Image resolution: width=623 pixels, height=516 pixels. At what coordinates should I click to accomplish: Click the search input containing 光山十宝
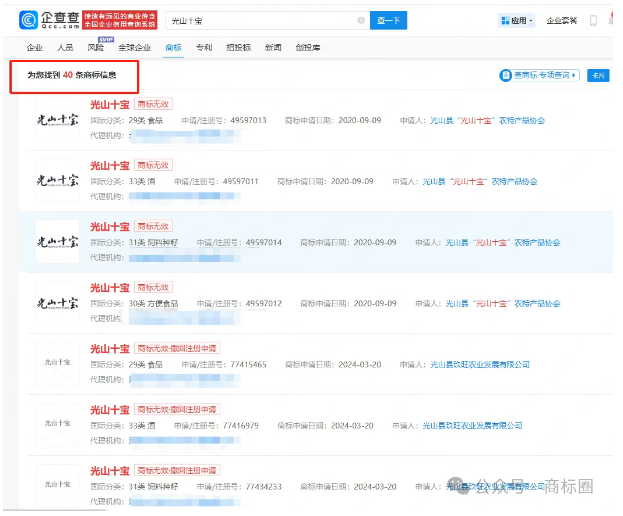click(260, 20)
